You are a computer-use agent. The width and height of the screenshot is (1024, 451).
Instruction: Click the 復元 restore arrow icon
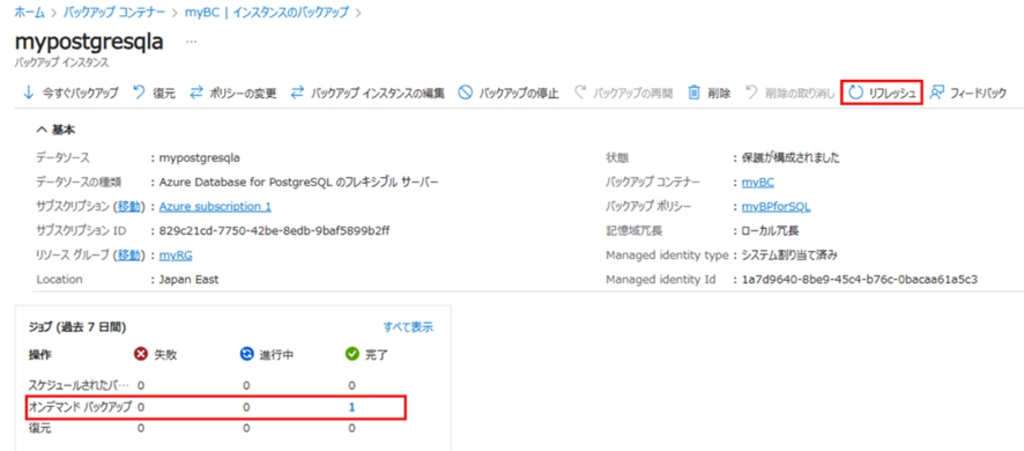138,93
